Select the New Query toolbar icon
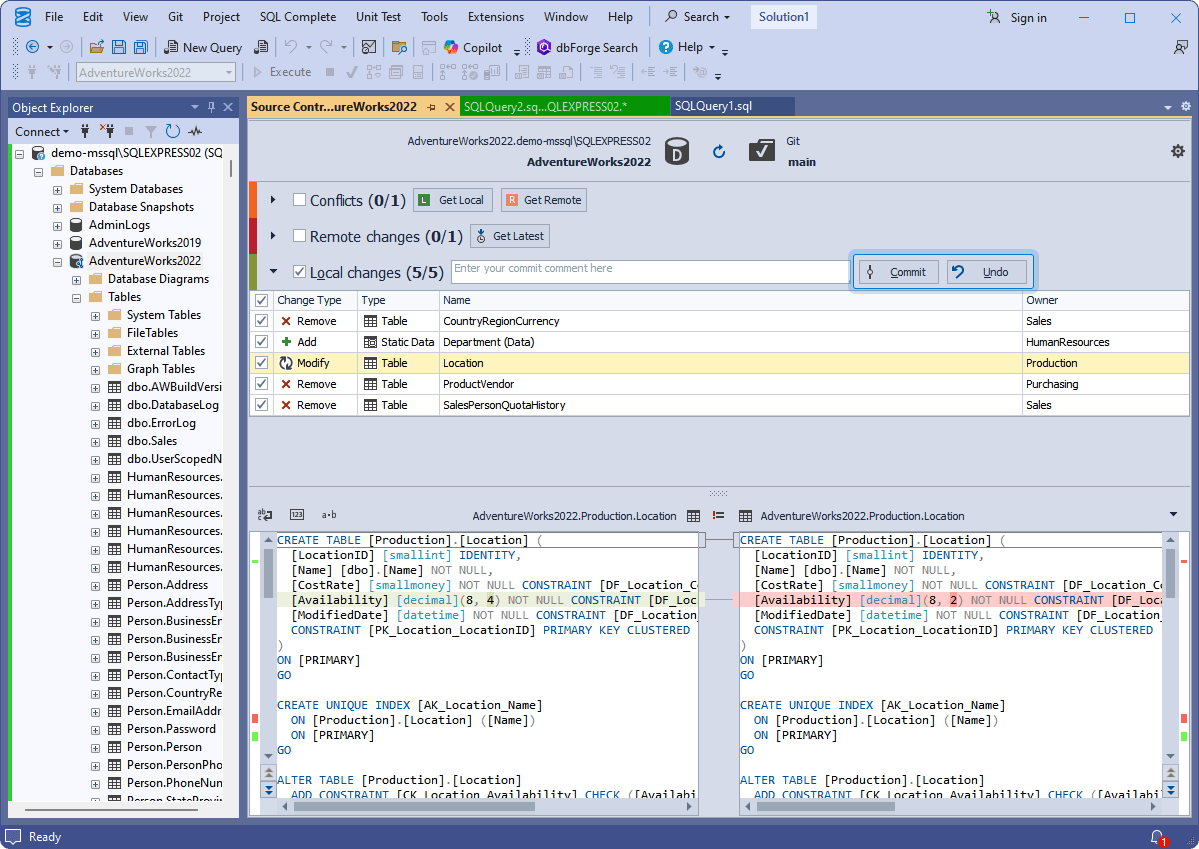The image size is (1199, 849). [x=172, y=47]
